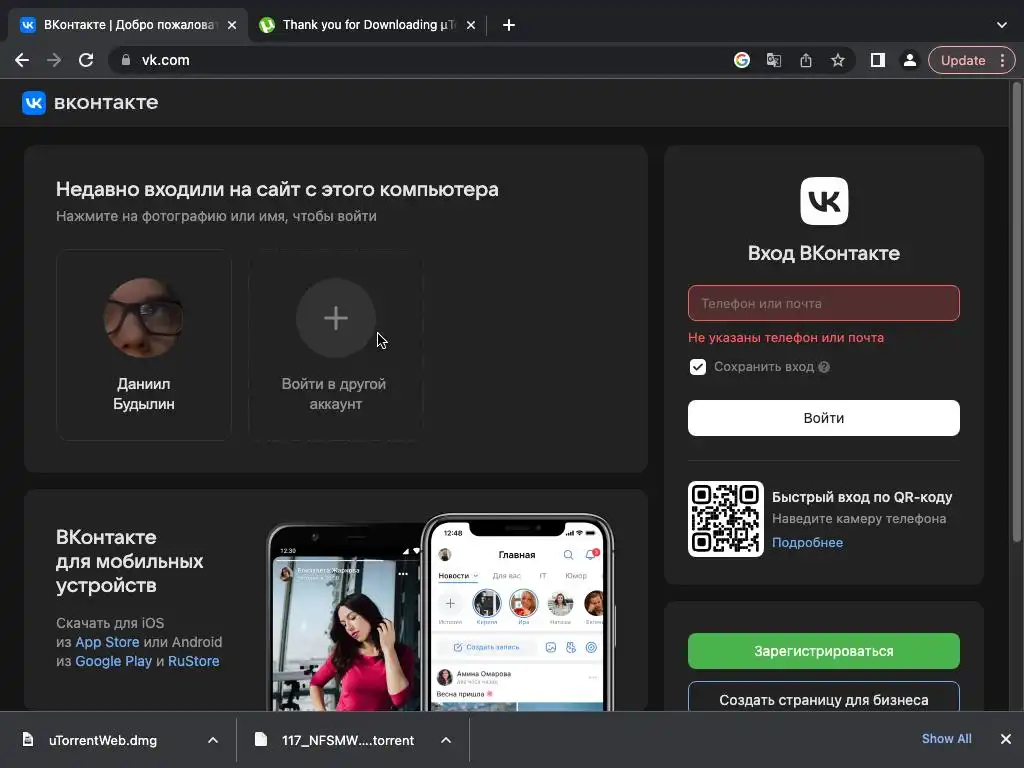This screenshot has width=1024, height=768.
Task: Expand options for uTorrentWeb.dmg download
Action: pos(213,740)
